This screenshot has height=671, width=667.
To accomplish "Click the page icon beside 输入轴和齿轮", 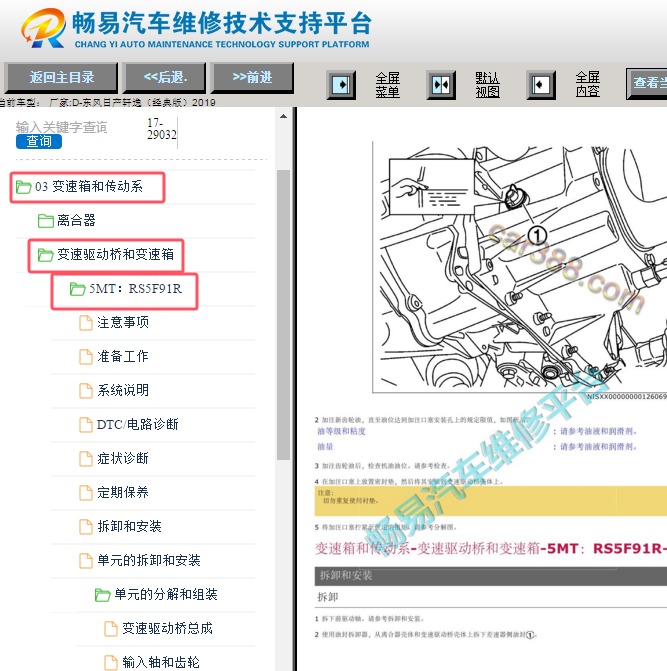I will (x=111, y=663).
